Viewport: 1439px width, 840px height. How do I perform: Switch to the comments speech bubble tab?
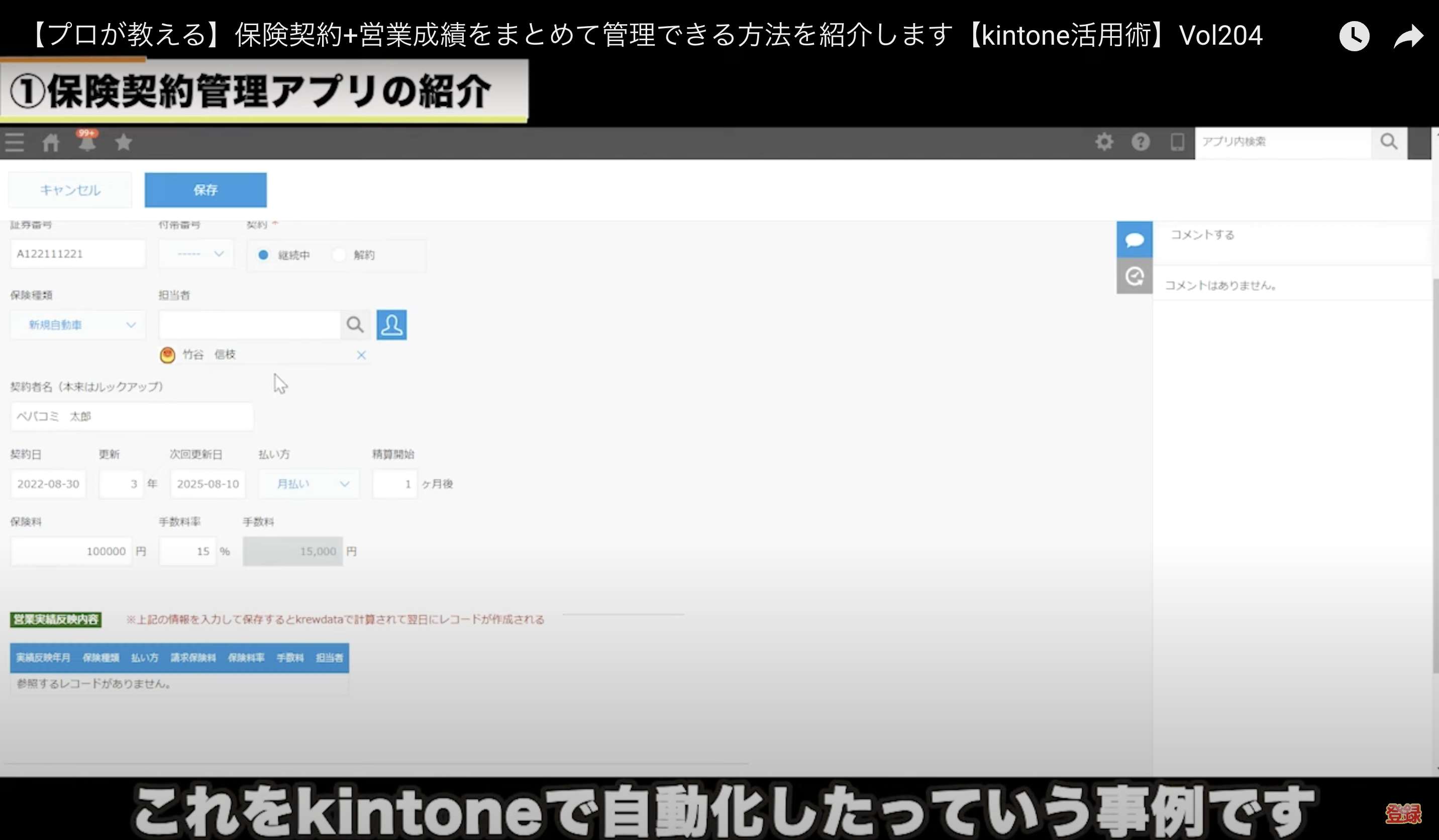point(1134,240)
